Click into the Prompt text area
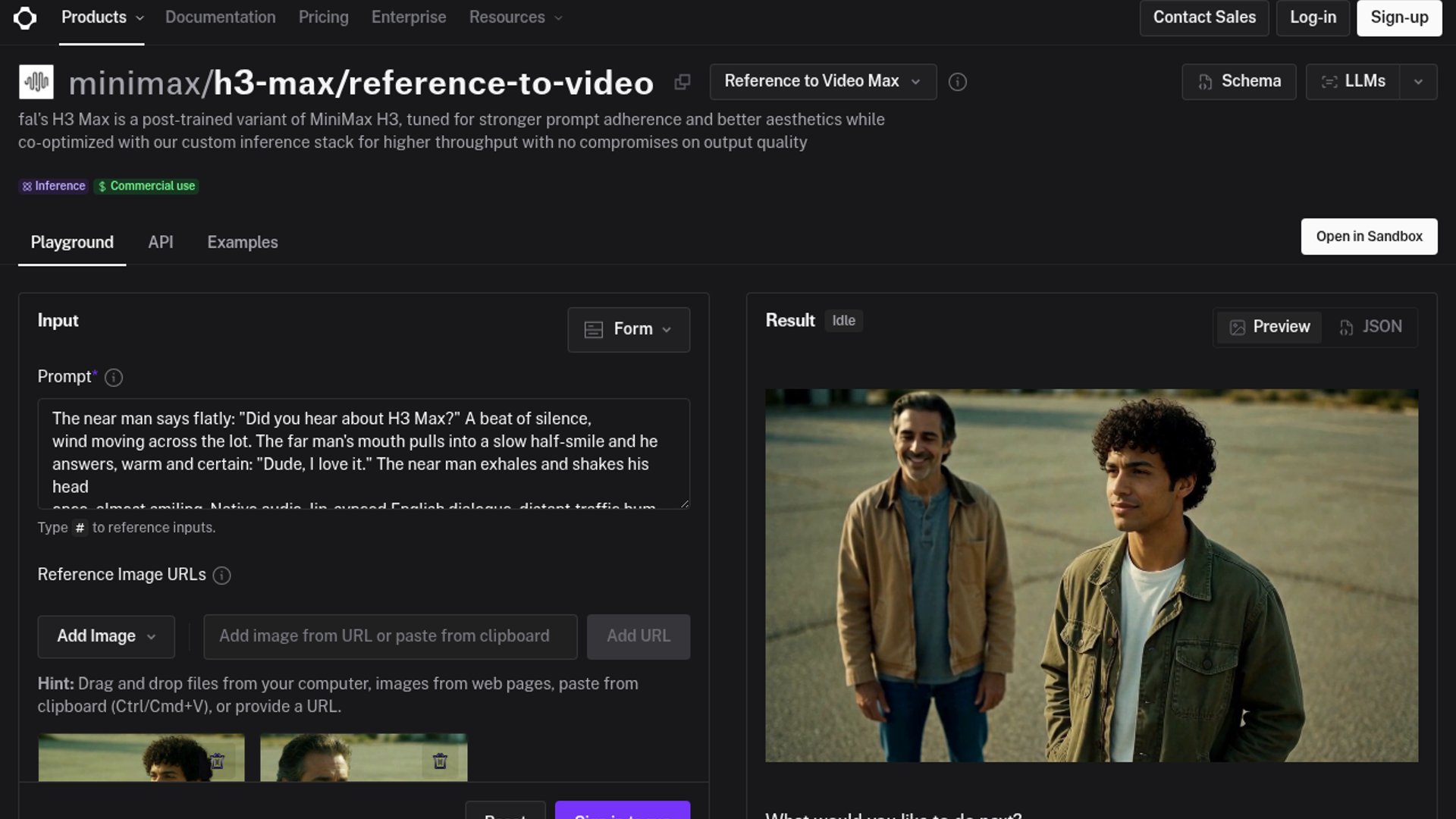Image resolution: width=1456 pixels, height=819 pixels. [364, 453]
